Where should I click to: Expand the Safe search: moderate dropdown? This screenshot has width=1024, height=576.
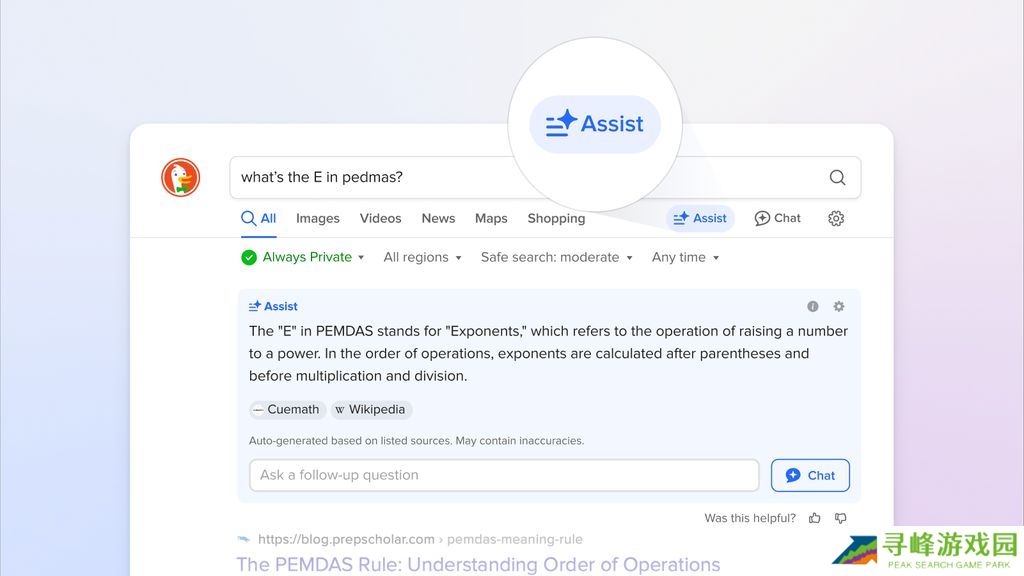pos(556,257)
